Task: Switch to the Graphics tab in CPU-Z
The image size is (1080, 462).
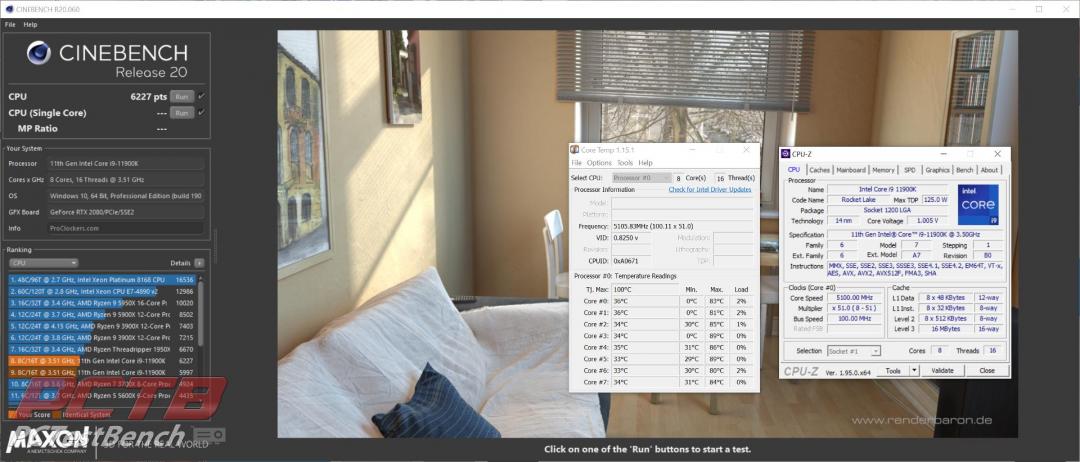Action: [x=937, y=170]
